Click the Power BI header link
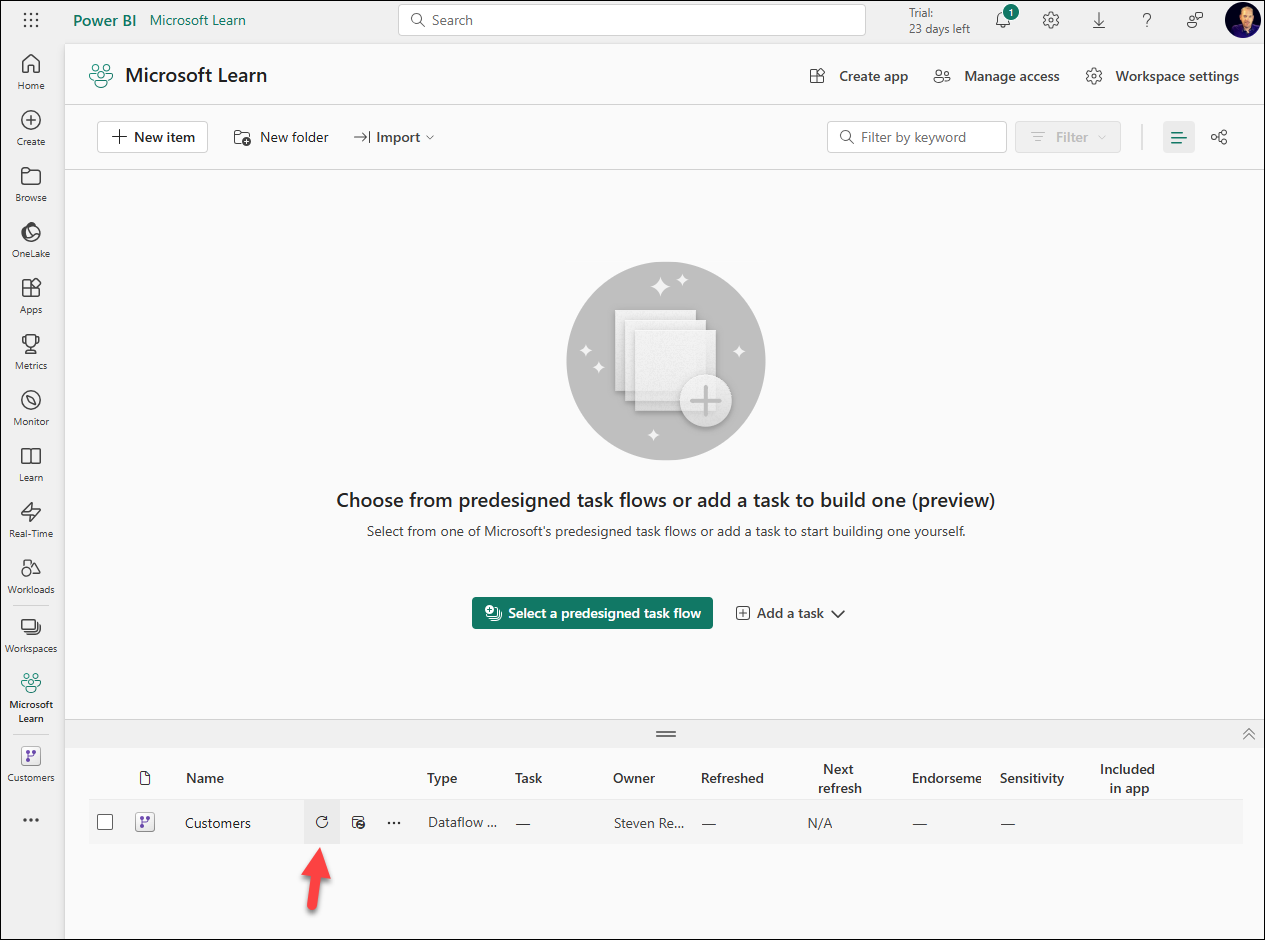 coord(105,20)
